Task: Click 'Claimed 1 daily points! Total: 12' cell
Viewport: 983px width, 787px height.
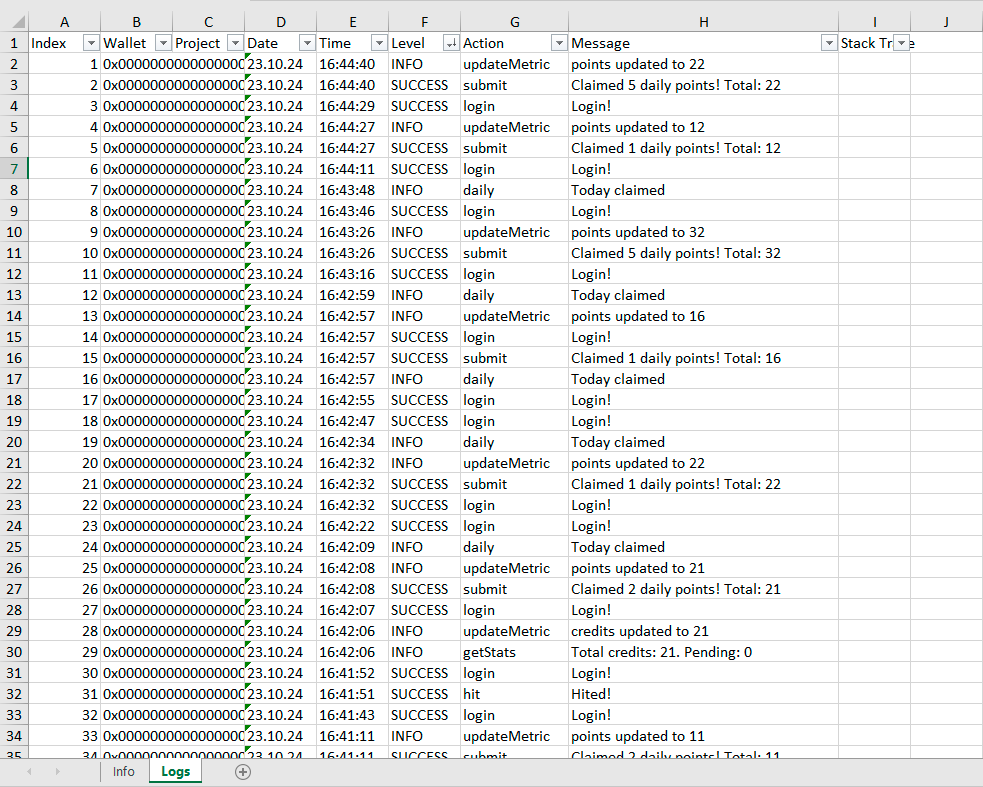Action: point(703,148)
